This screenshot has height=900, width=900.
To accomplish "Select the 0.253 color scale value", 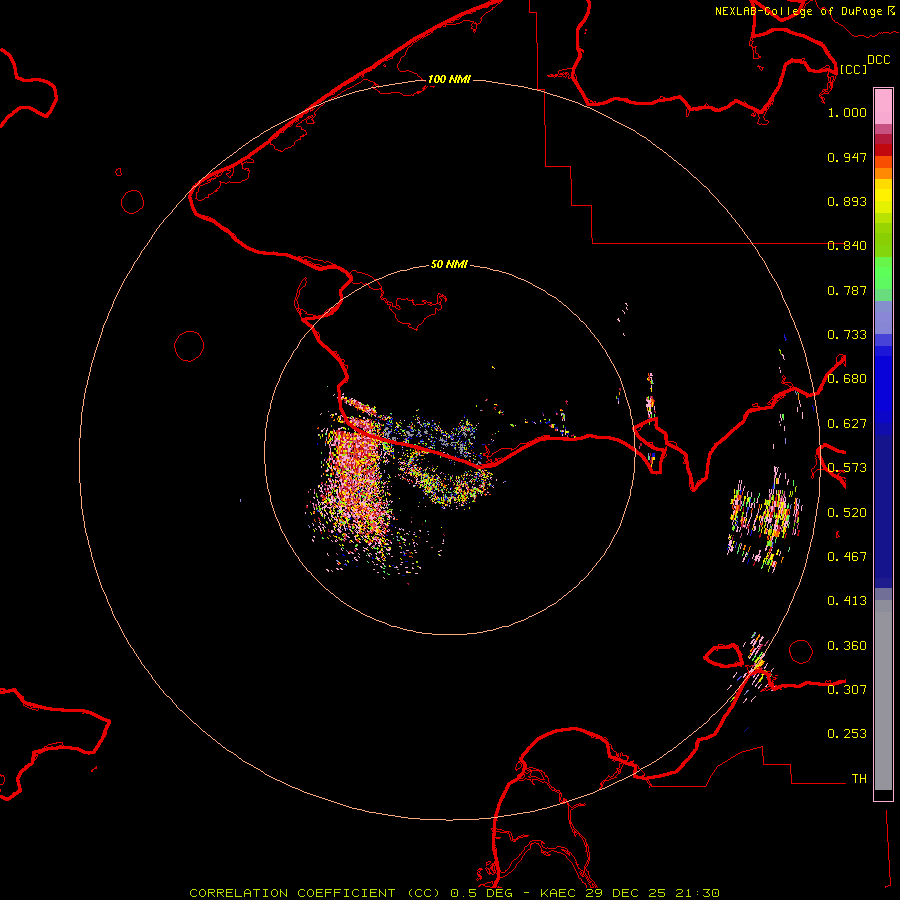I will [847, 734].
